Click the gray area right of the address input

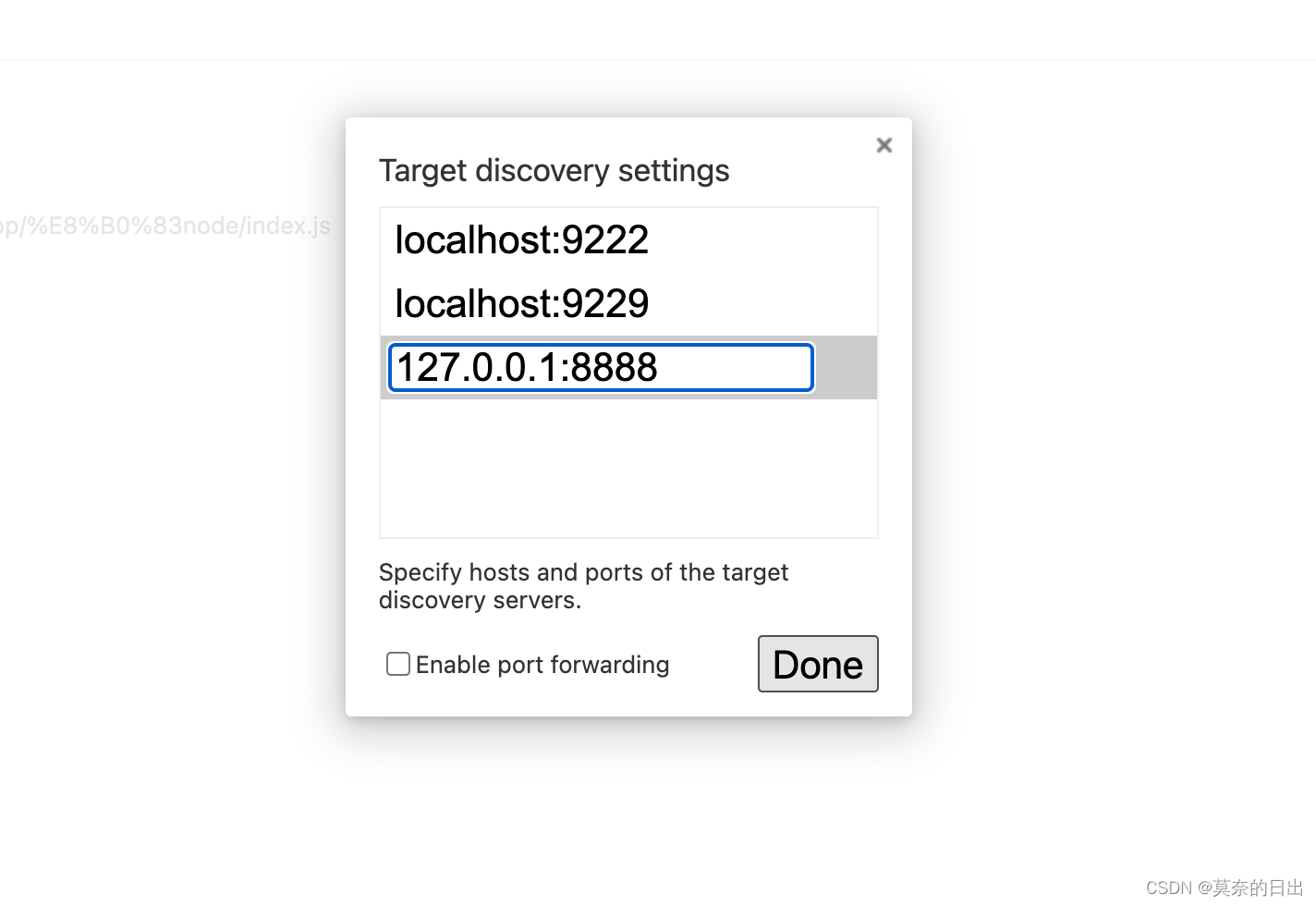coord(845,368)
